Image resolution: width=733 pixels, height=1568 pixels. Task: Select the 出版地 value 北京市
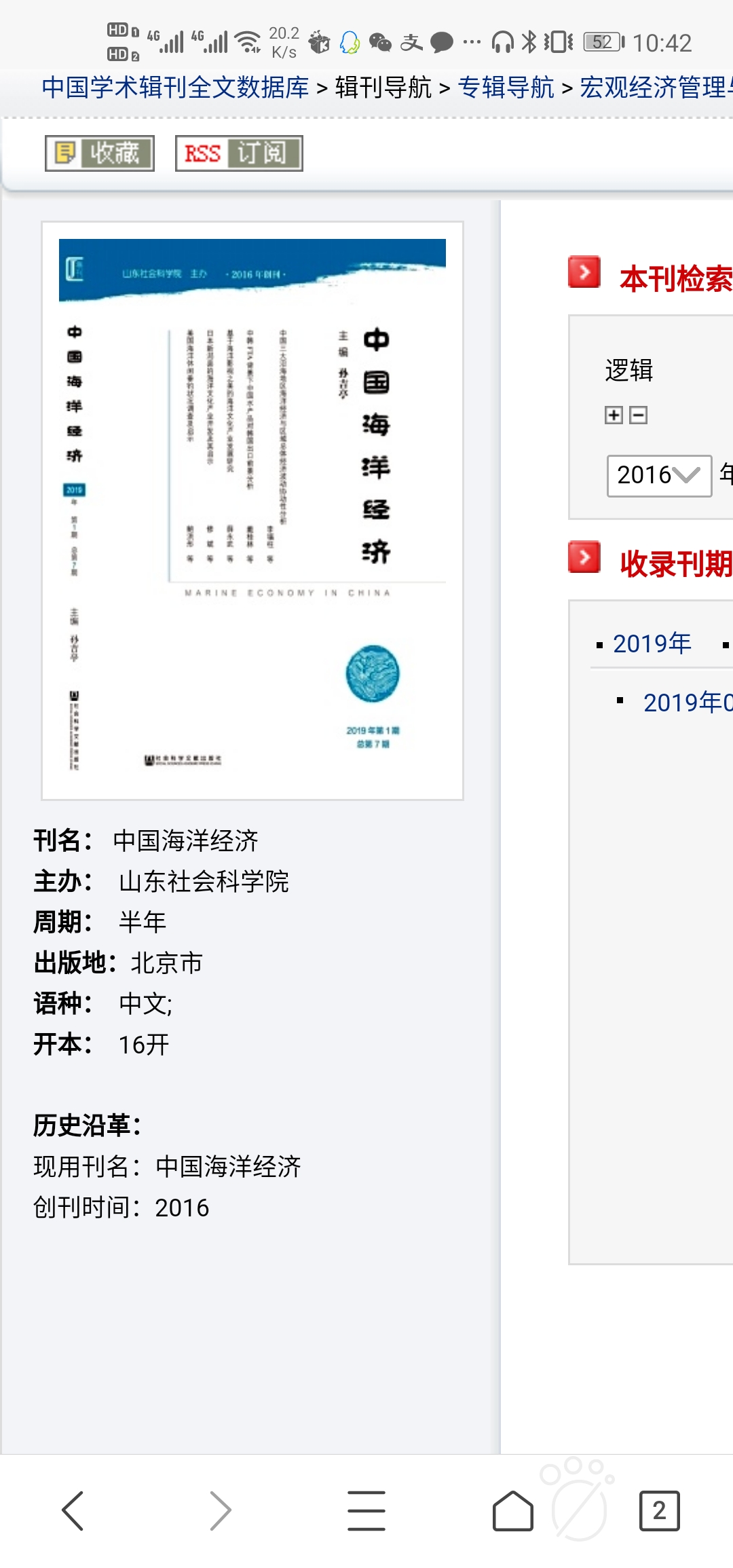(x=167, y=963)
